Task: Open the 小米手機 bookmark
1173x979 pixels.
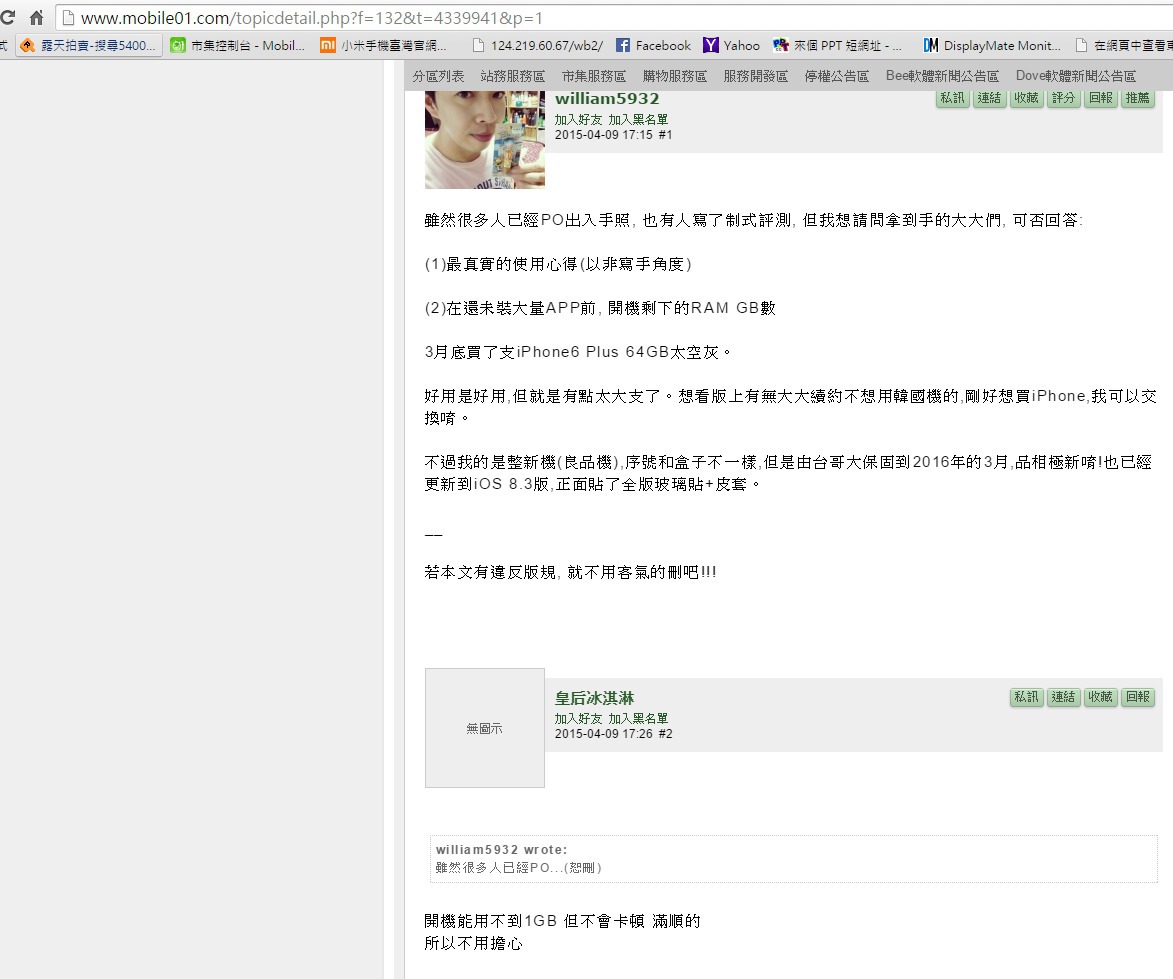Action: tap(383, 46)
